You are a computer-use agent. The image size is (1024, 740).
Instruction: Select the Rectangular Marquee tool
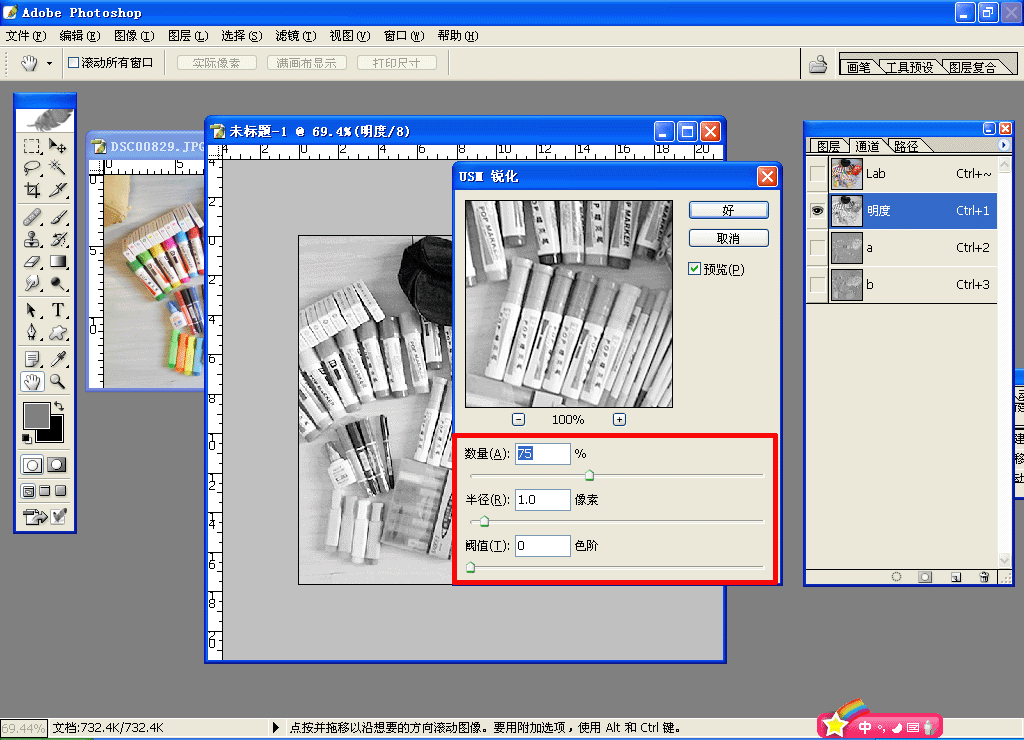[32, 146]
